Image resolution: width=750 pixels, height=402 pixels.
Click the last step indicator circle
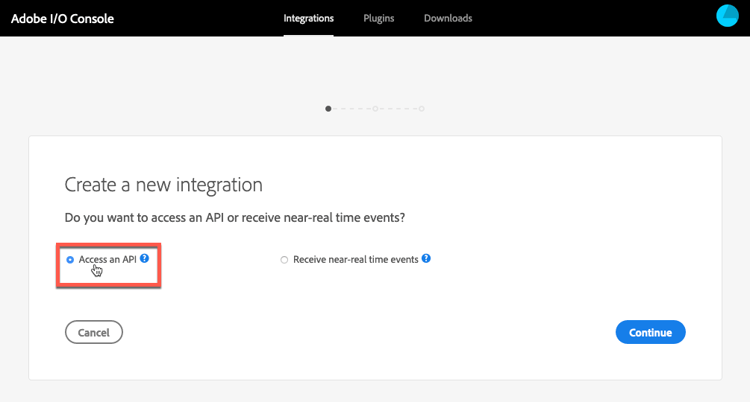(421, 109)
